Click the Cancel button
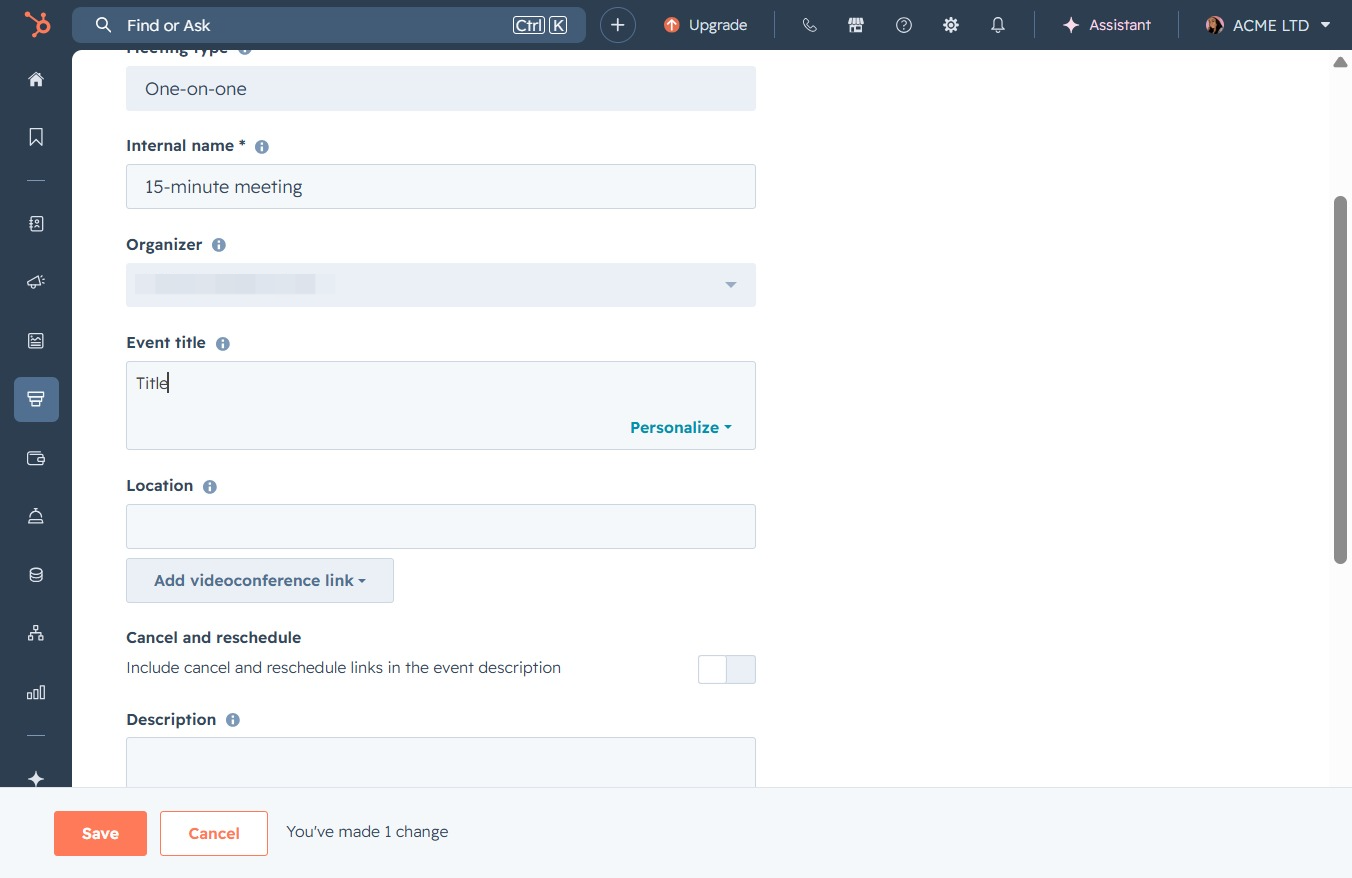 [x=214, y=833]
